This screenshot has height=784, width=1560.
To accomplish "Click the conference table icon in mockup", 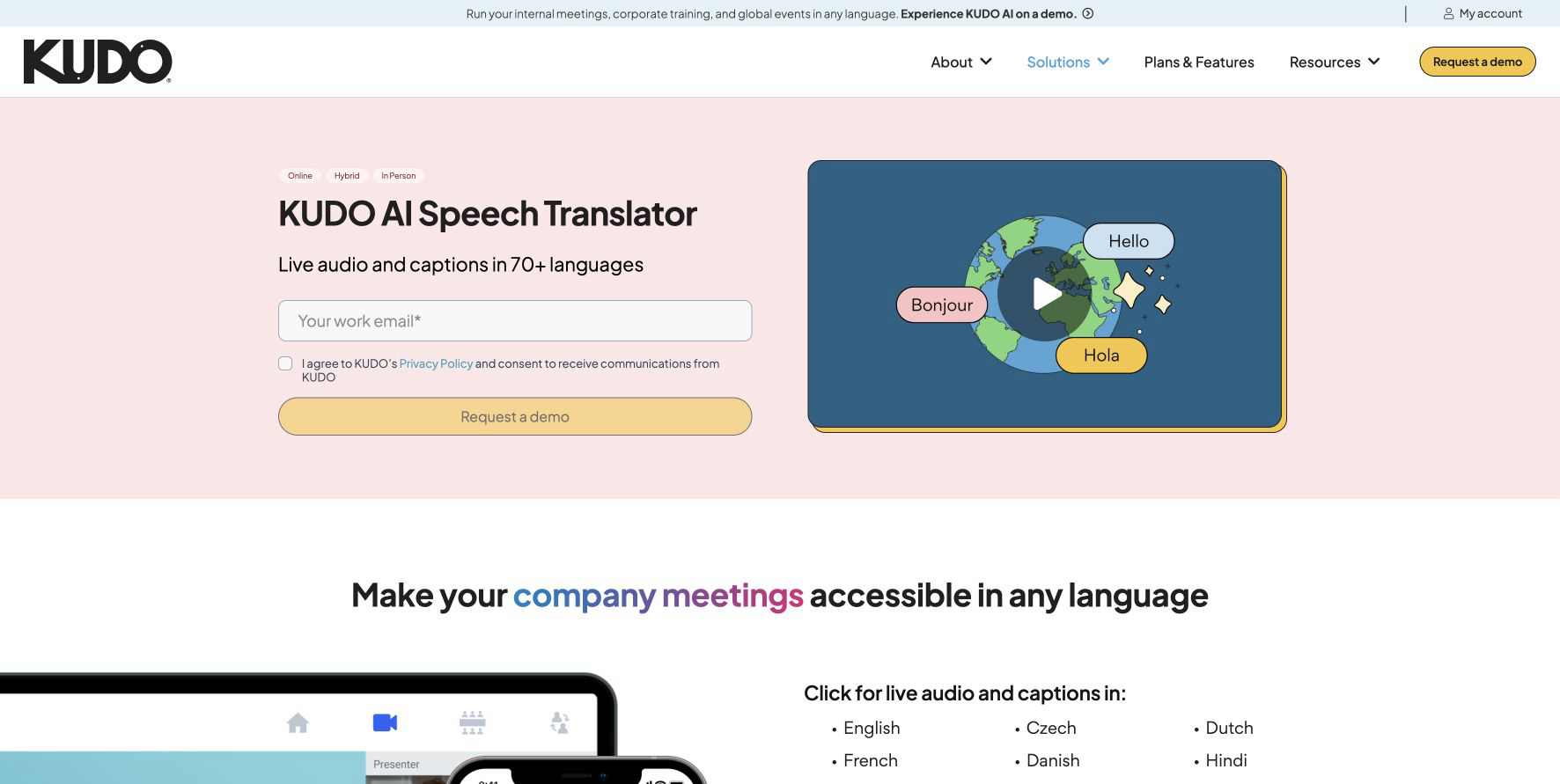I will (x=473, y=722).
